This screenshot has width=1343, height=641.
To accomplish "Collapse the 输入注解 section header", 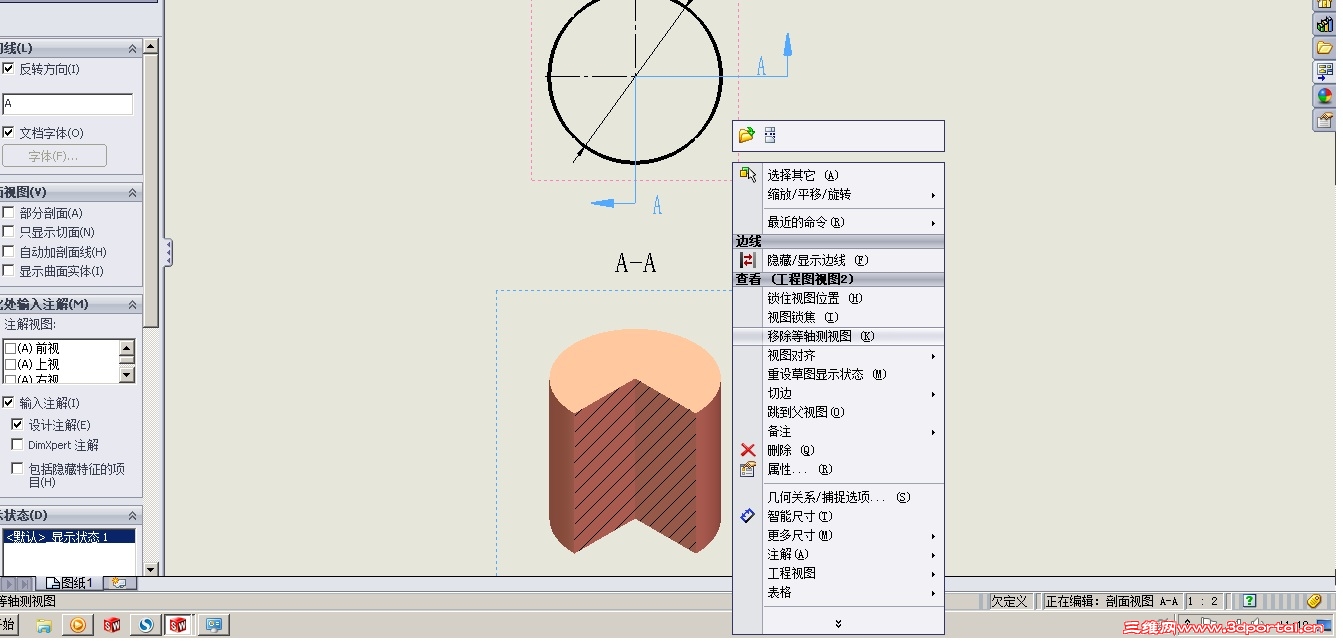I will point(132,304).
